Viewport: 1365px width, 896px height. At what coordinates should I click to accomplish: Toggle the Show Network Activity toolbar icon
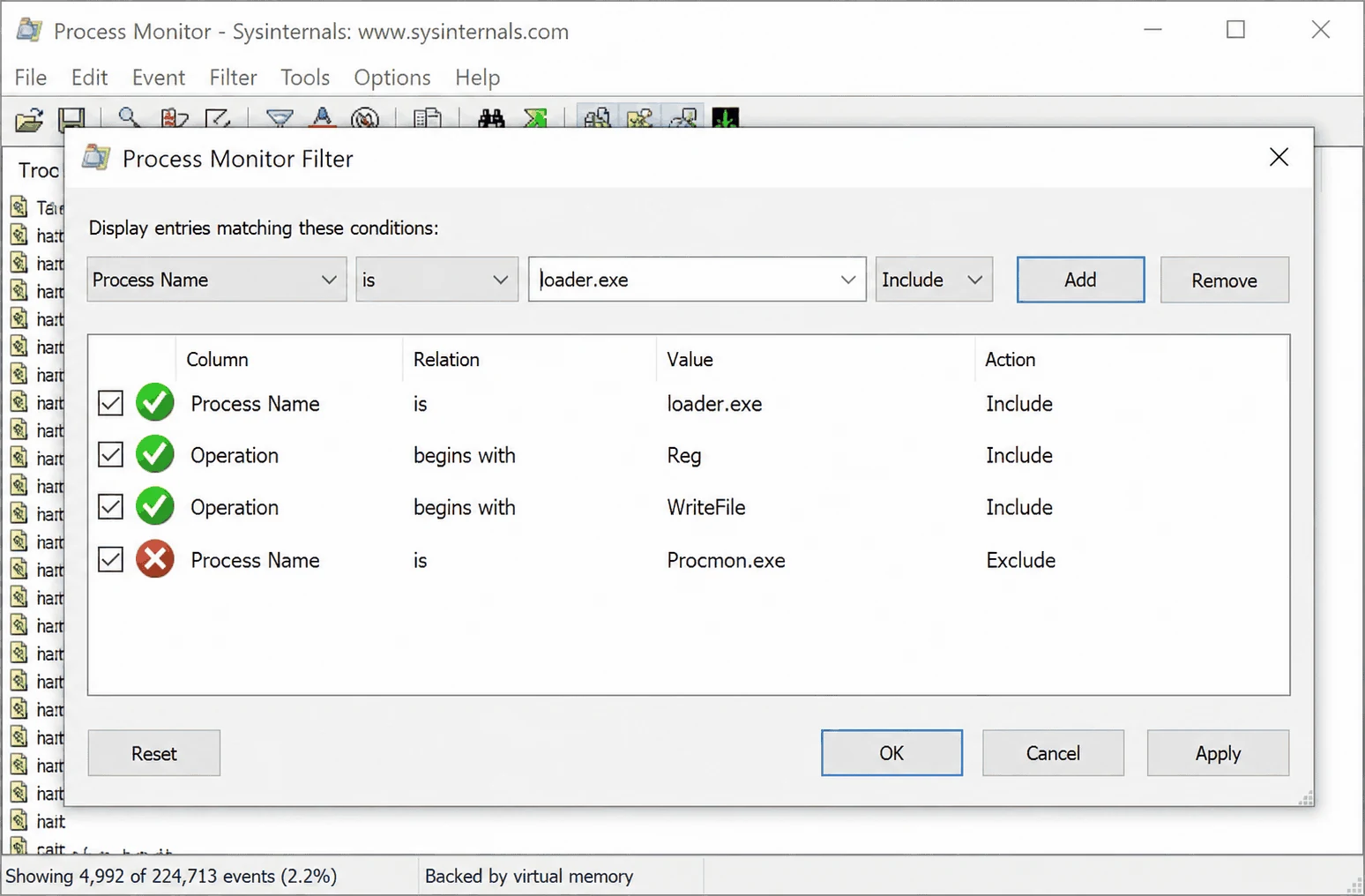click(x=683, y=117)
